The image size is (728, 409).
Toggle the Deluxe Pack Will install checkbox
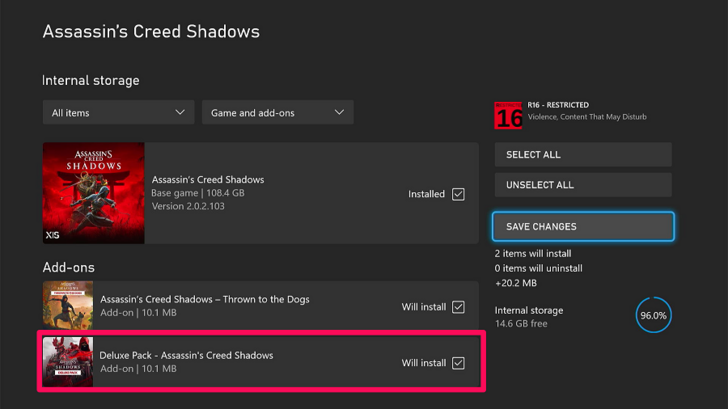coord(458,363)
